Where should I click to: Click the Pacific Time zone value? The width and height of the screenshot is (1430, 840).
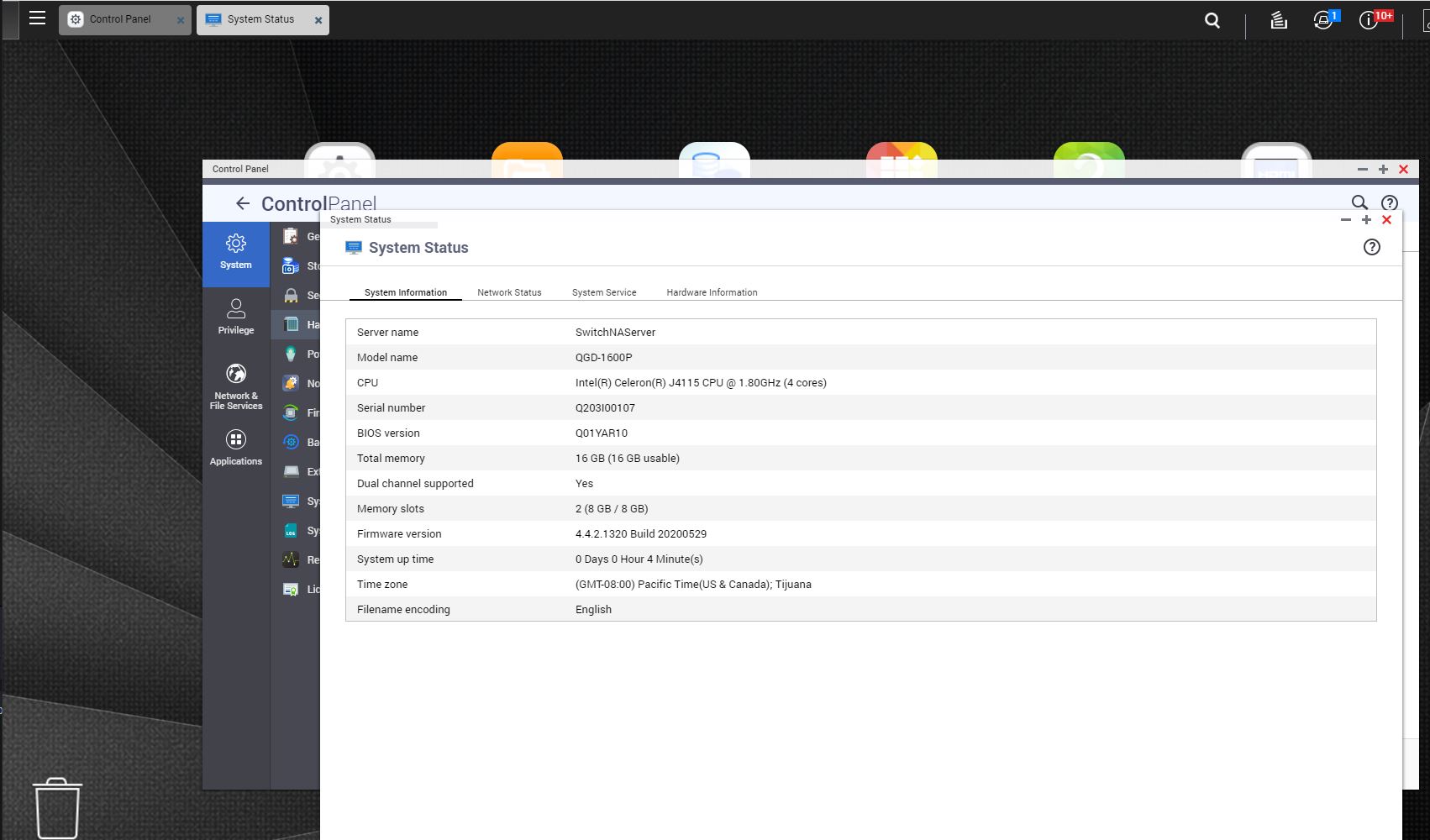(x=693, y=584)
